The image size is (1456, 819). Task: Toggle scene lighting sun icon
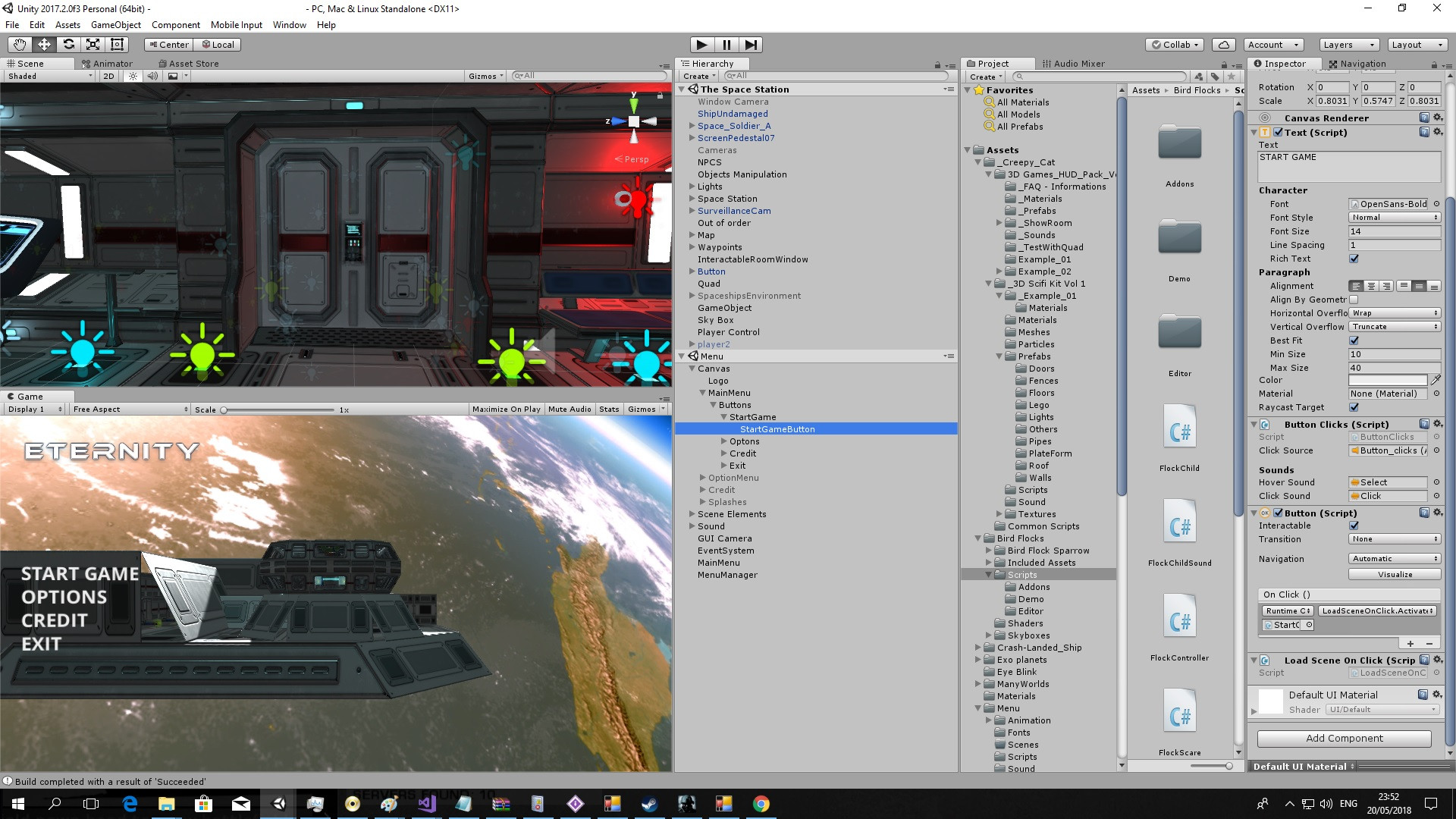tap(133, 76)
